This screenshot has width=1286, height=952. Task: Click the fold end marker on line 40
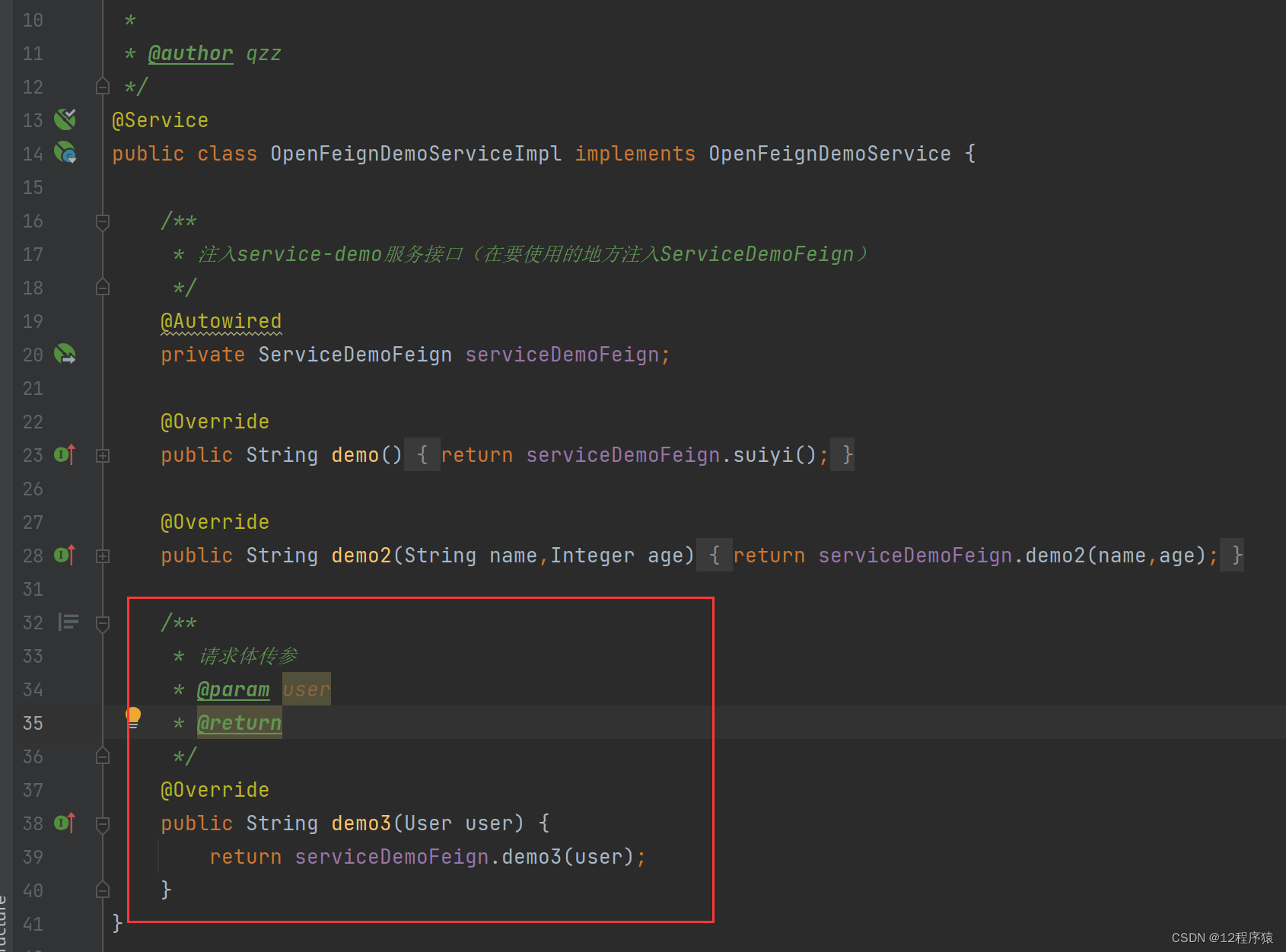pos(103,890)
